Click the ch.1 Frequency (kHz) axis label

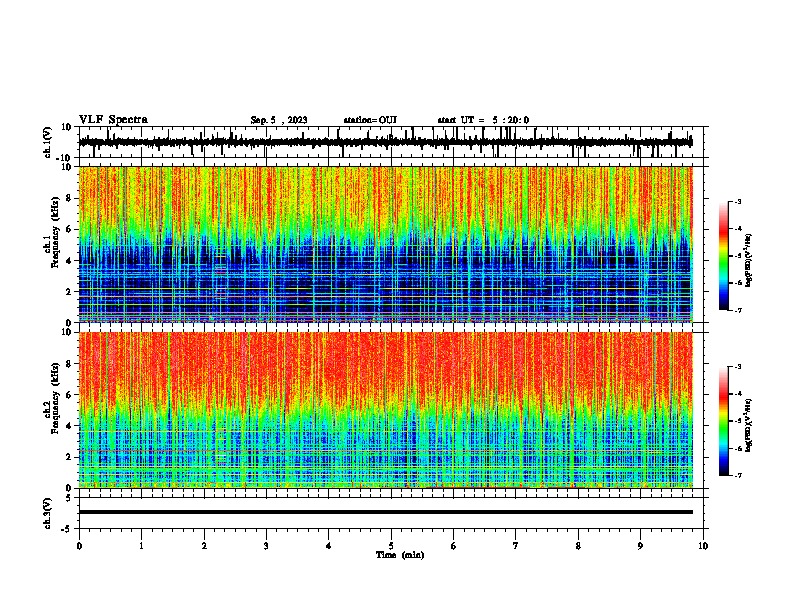[x=51, y=233]
